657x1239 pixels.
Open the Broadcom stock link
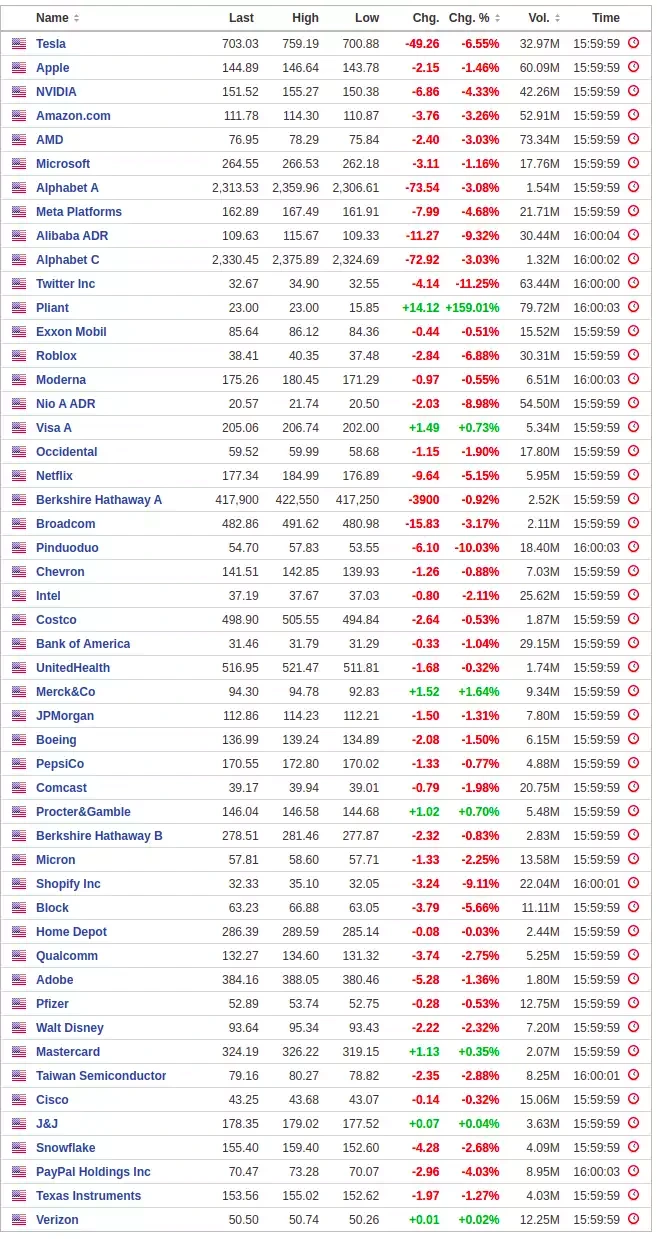pyautogui.click(x=66, y=524)
